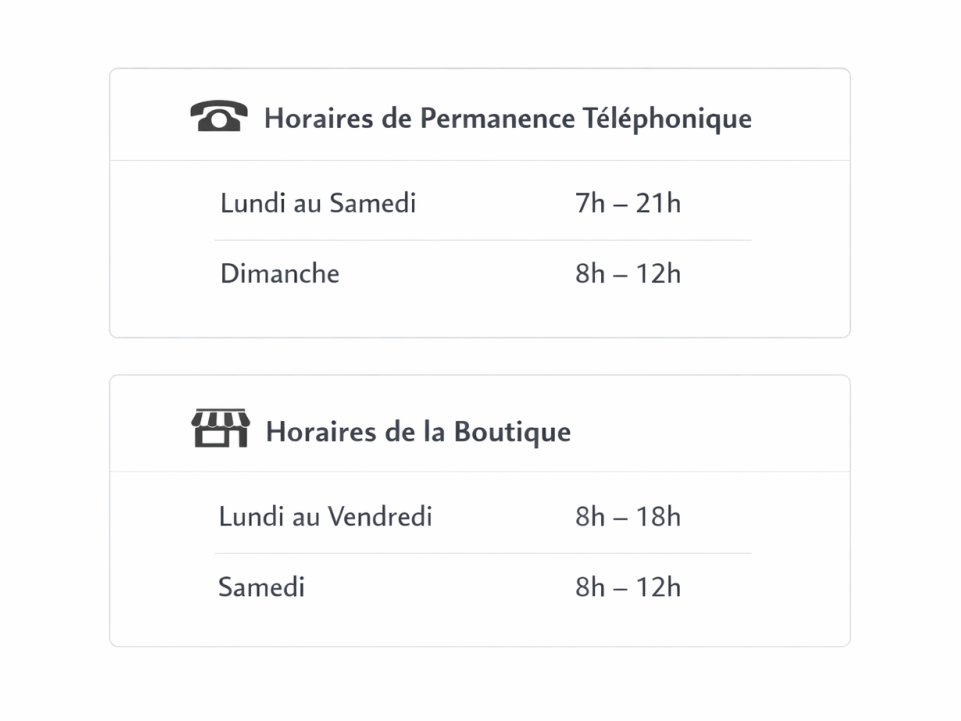Click divider line between Lundi au Samedi and Dimanche
The width and height of the screenshot is (961, 721).
click(483, 241)
